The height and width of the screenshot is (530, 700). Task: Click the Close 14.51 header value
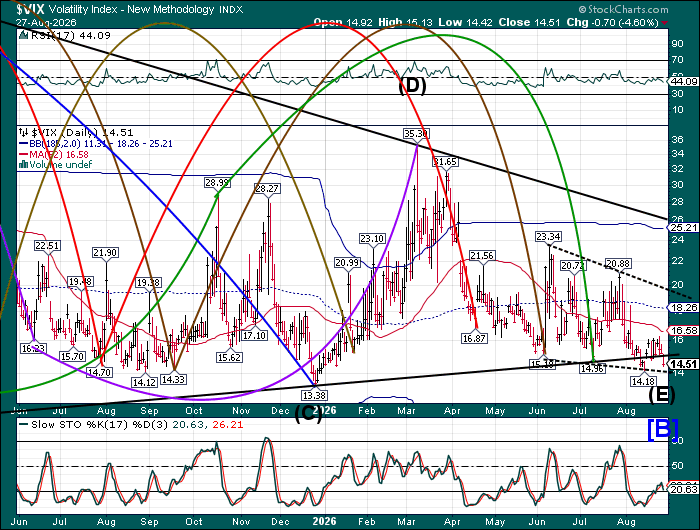pyautogui.click(x=529, y=22)
